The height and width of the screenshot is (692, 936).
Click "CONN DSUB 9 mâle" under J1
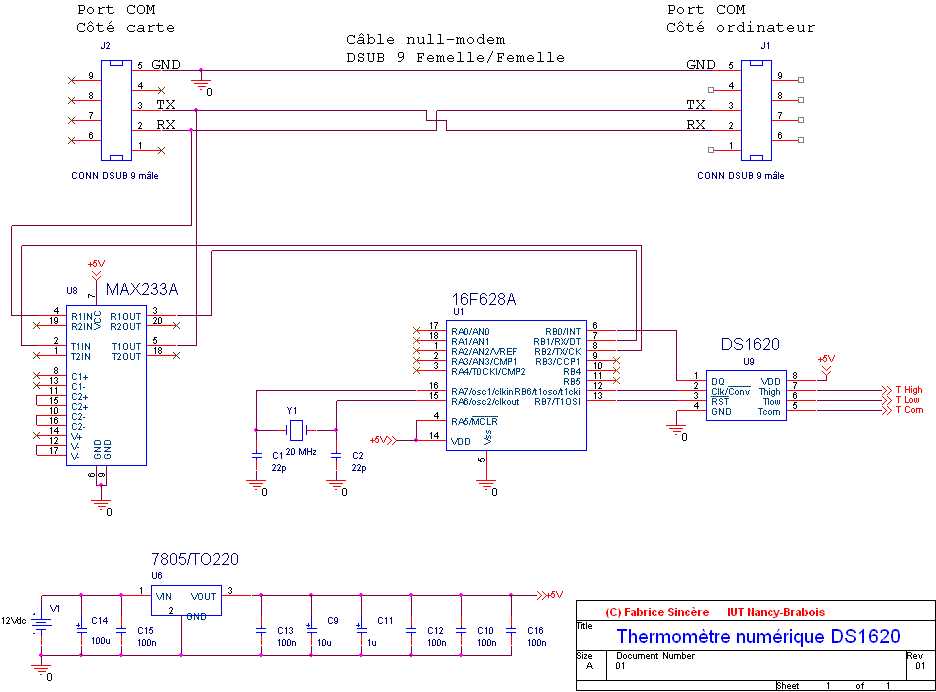point(741,176)
